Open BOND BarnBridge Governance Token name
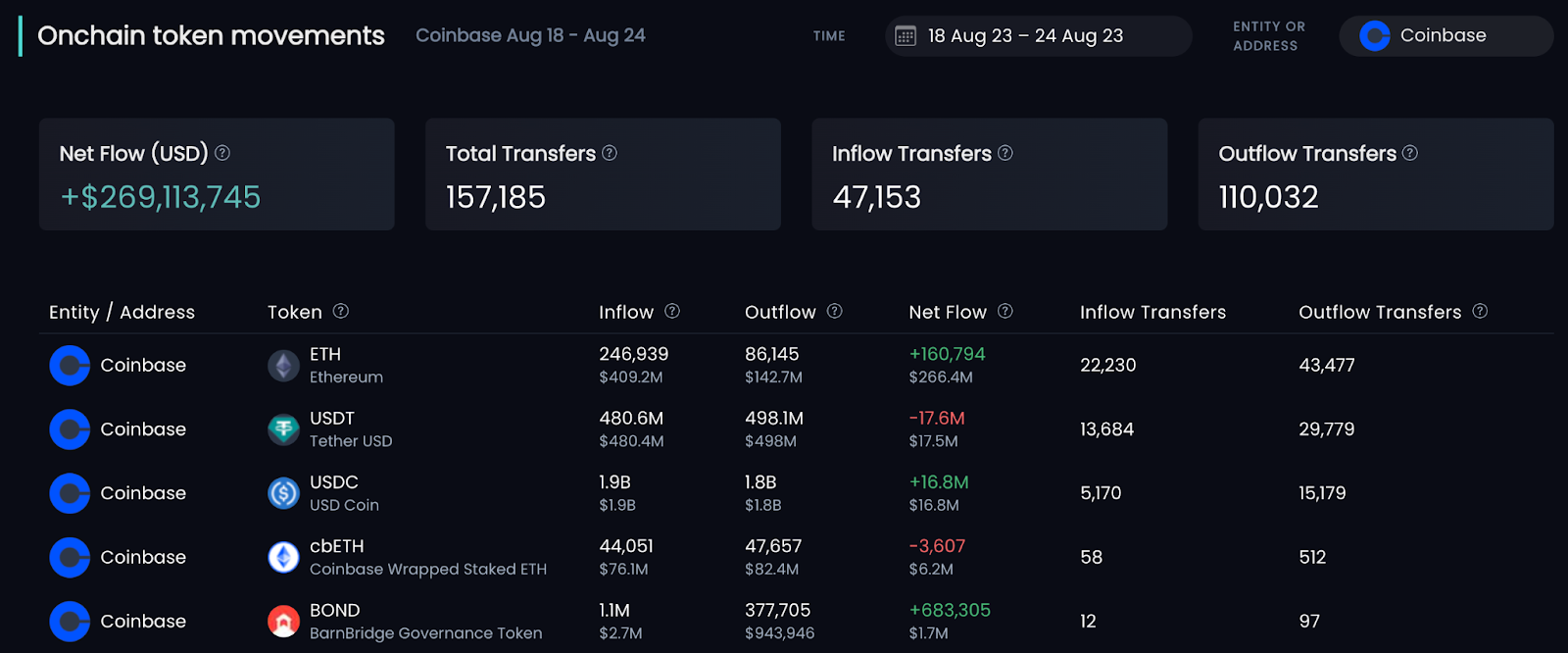Viewport: 1568px width, 653px height. tap(426, 621)
